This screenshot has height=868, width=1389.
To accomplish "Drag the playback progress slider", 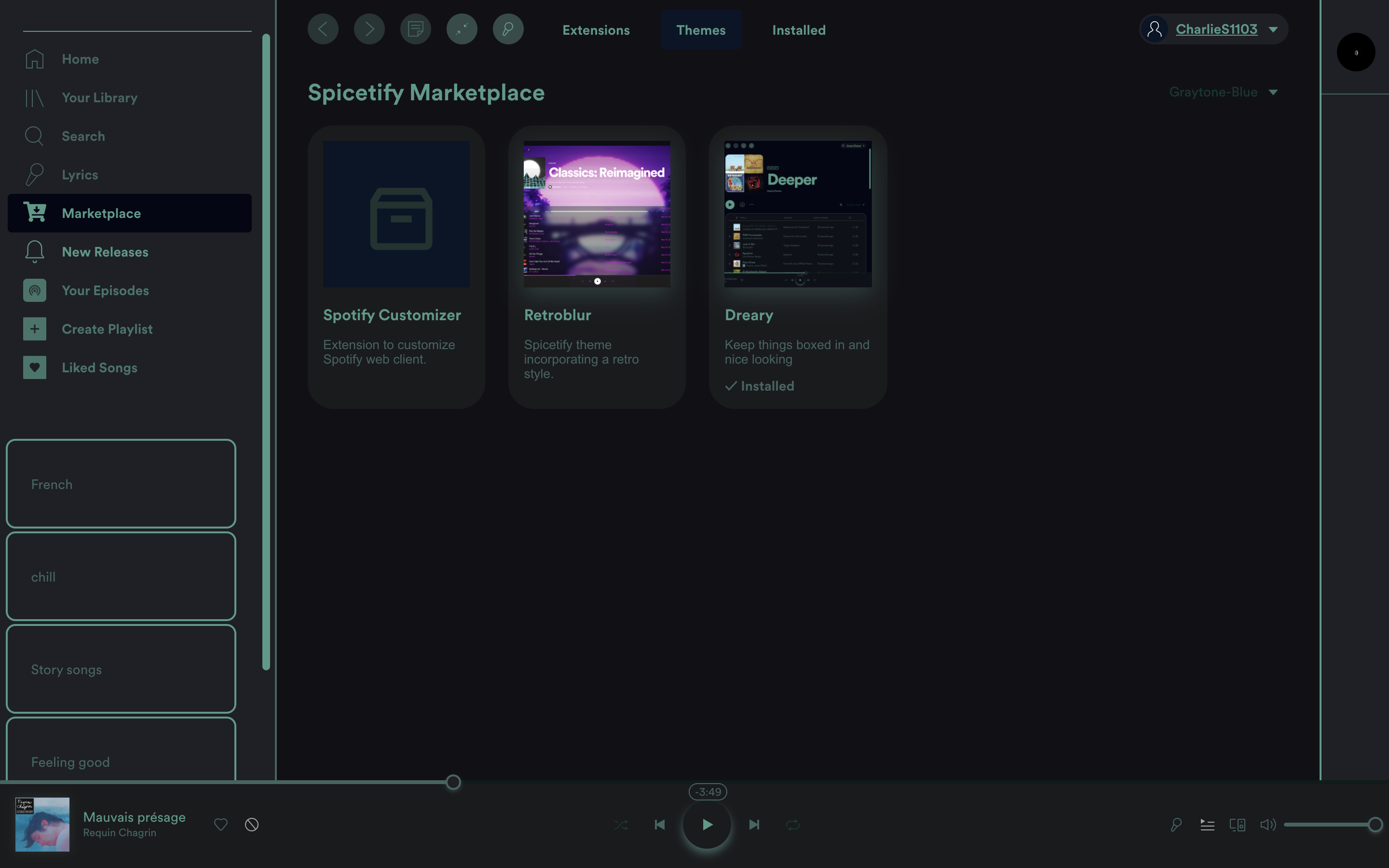I will pyautogui.click(x=452, y=782).
